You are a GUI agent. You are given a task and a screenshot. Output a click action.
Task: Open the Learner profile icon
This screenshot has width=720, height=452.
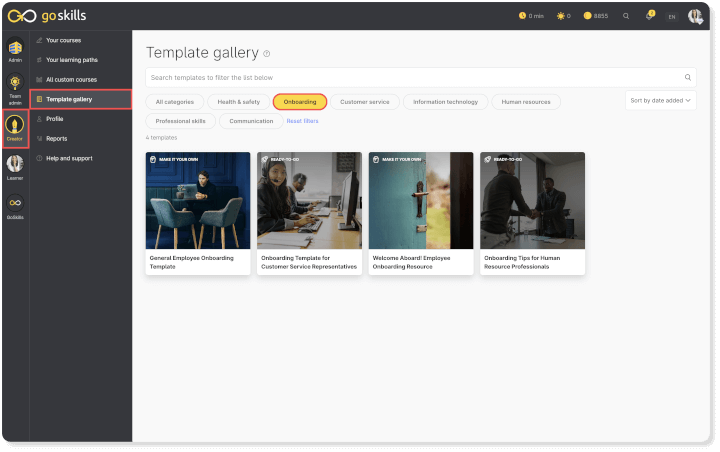15,165
